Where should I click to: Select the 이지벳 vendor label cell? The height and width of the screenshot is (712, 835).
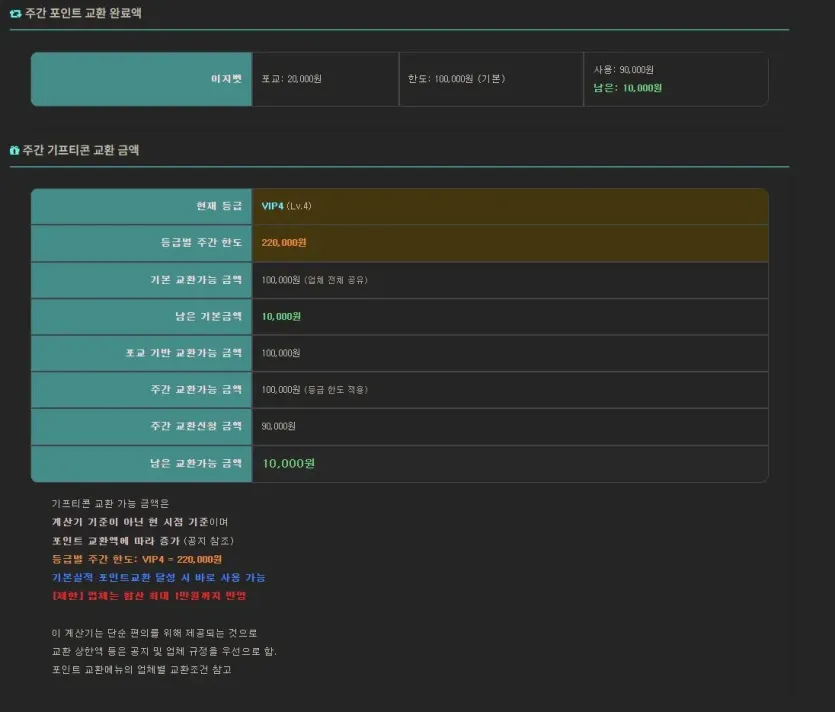[x=141, y=79]
